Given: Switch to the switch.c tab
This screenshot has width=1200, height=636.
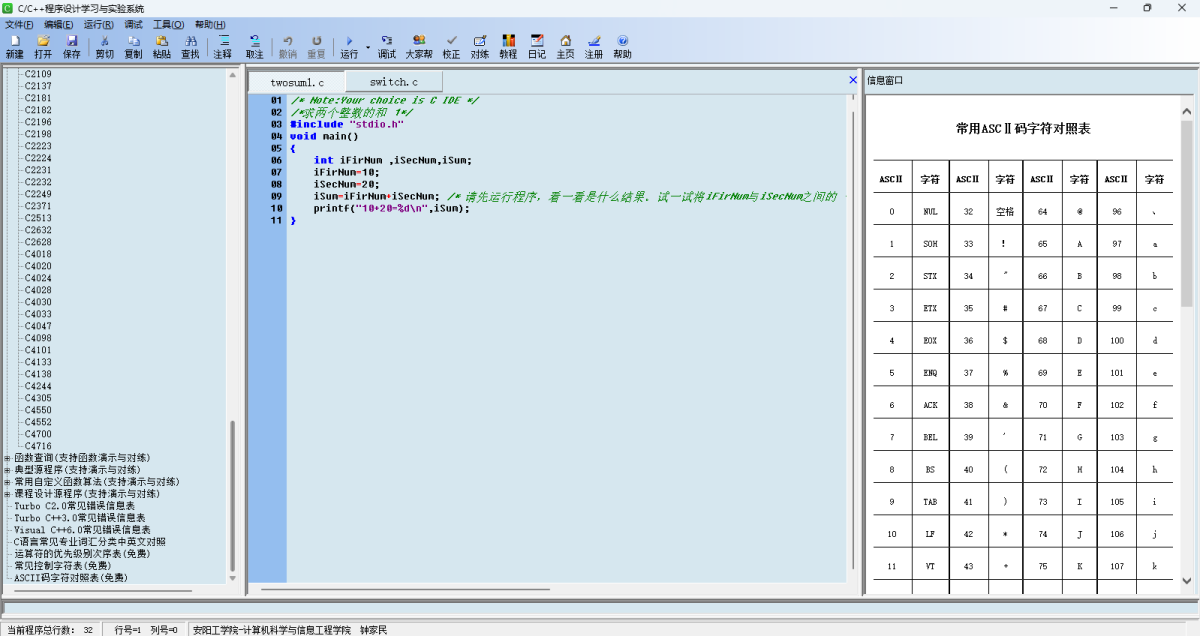Looking at the screenshot, I should (x=393, y=82).
